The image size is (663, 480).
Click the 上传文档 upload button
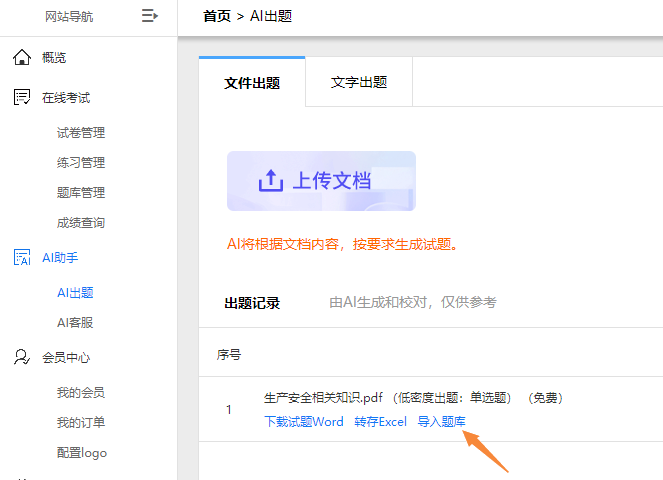click(x=321, y=181)
